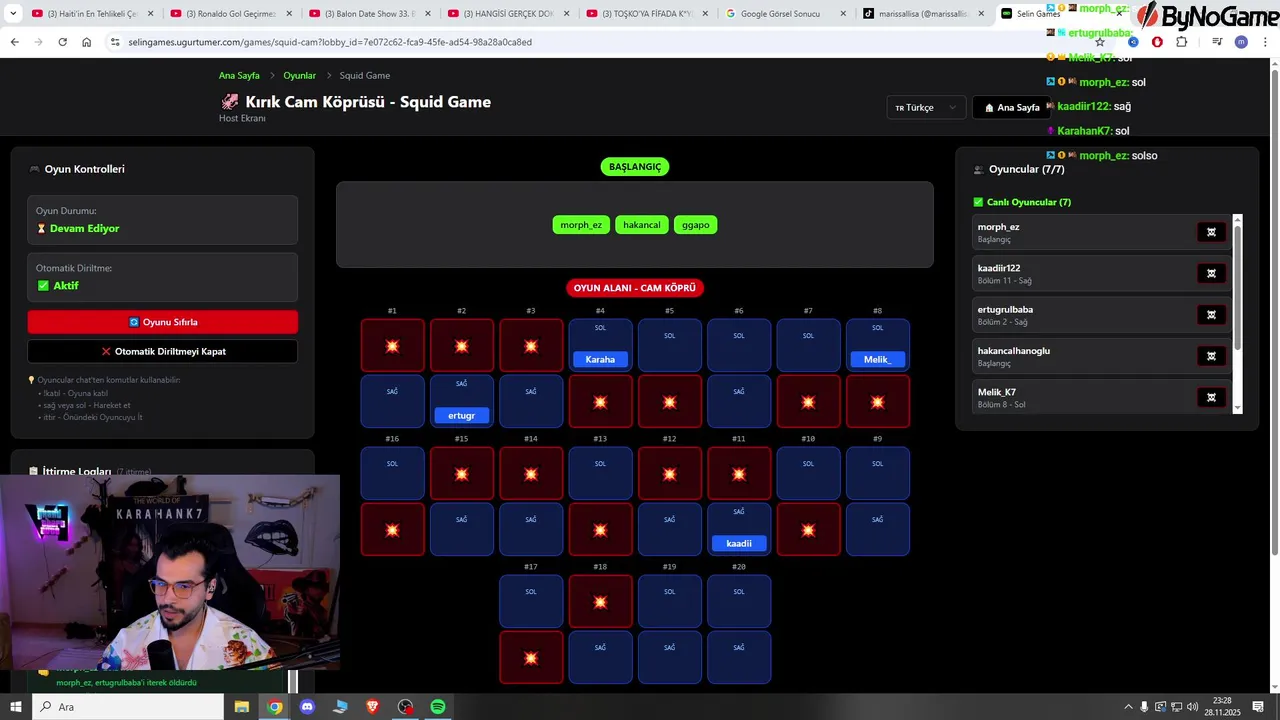Image resolution: width=1280 pixels, height=720 pixels.
Task: Open Windows notification center icon
Action: pyautogui.click(x=1258, y=707)
